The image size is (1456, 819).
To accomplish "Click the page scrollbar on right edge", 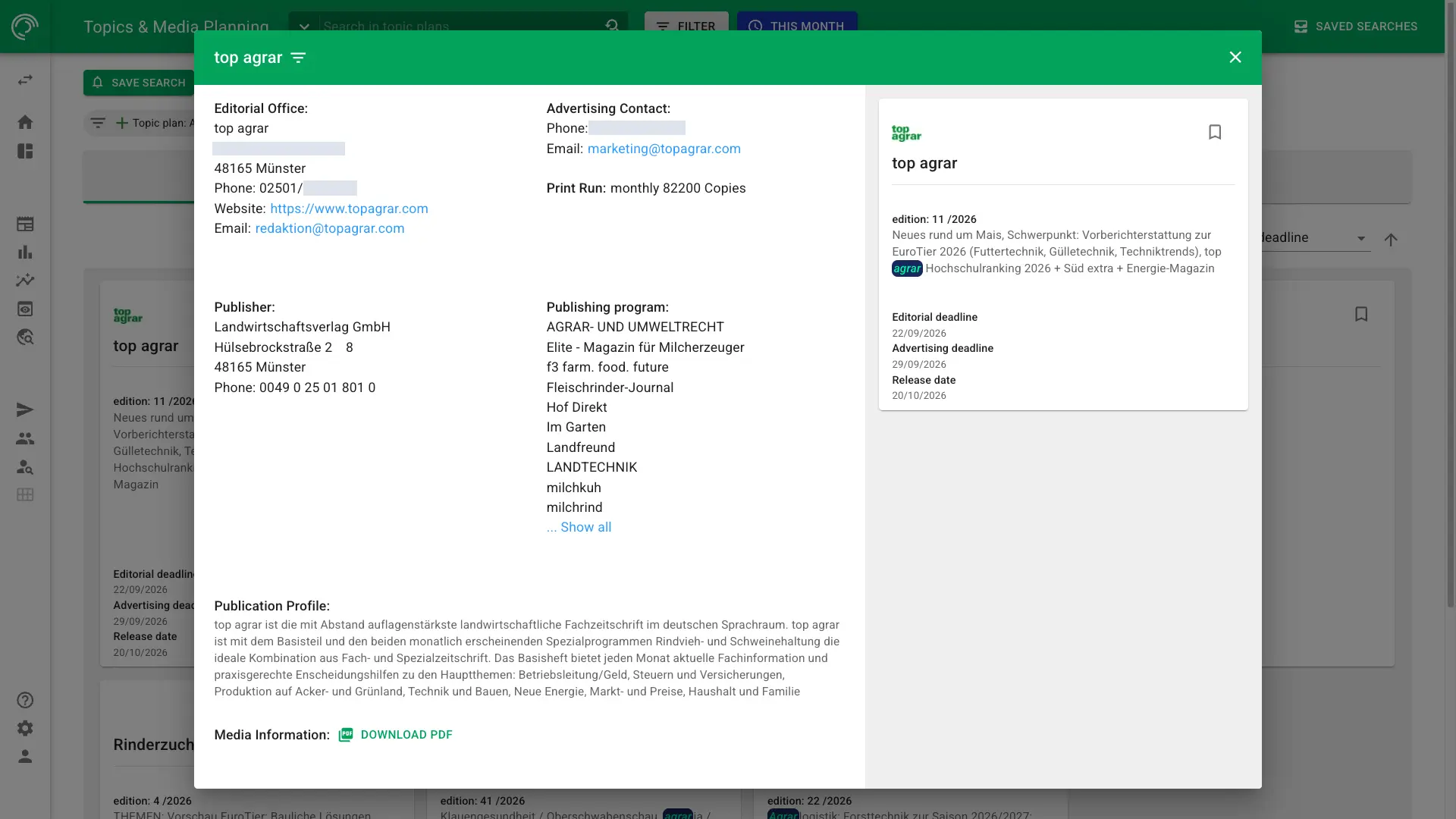I will coord(1451,303).
